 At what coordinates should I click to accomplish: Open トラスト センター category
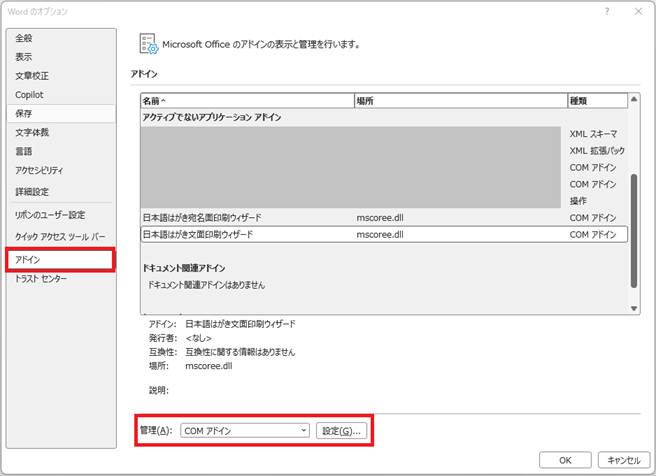coord(61,279)
